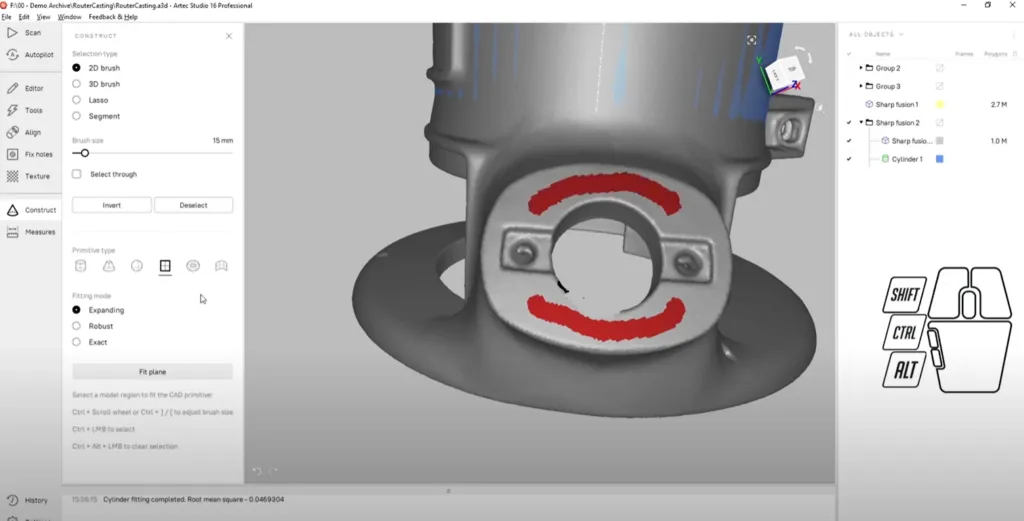1024x521 pixels.
Task: Open the Align panel
Action: click(x=25, y=133)
